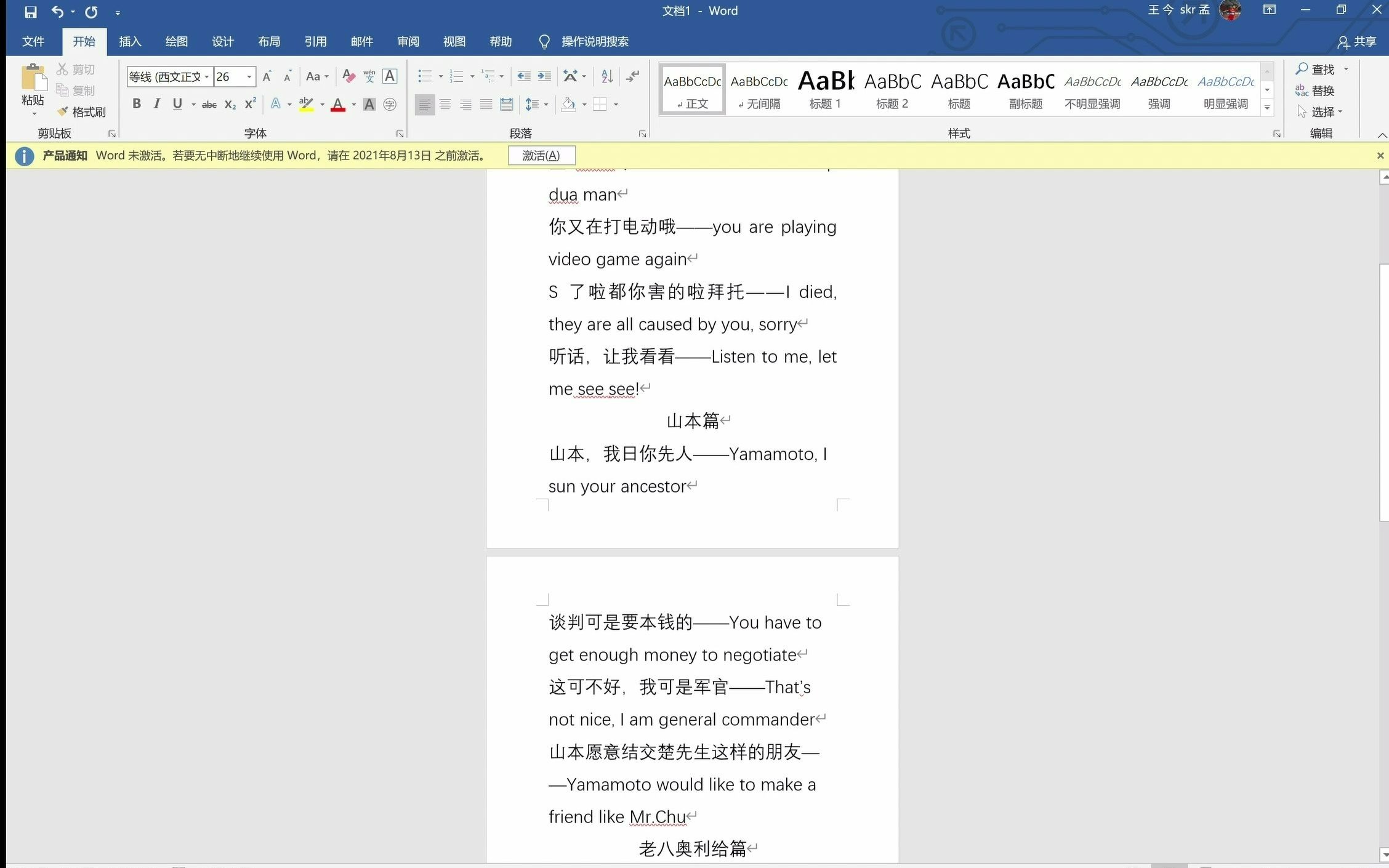This screenshot has width=1389, height=868.
Task: Save the document with the floppy disk icon
Action: coord(30,12)
